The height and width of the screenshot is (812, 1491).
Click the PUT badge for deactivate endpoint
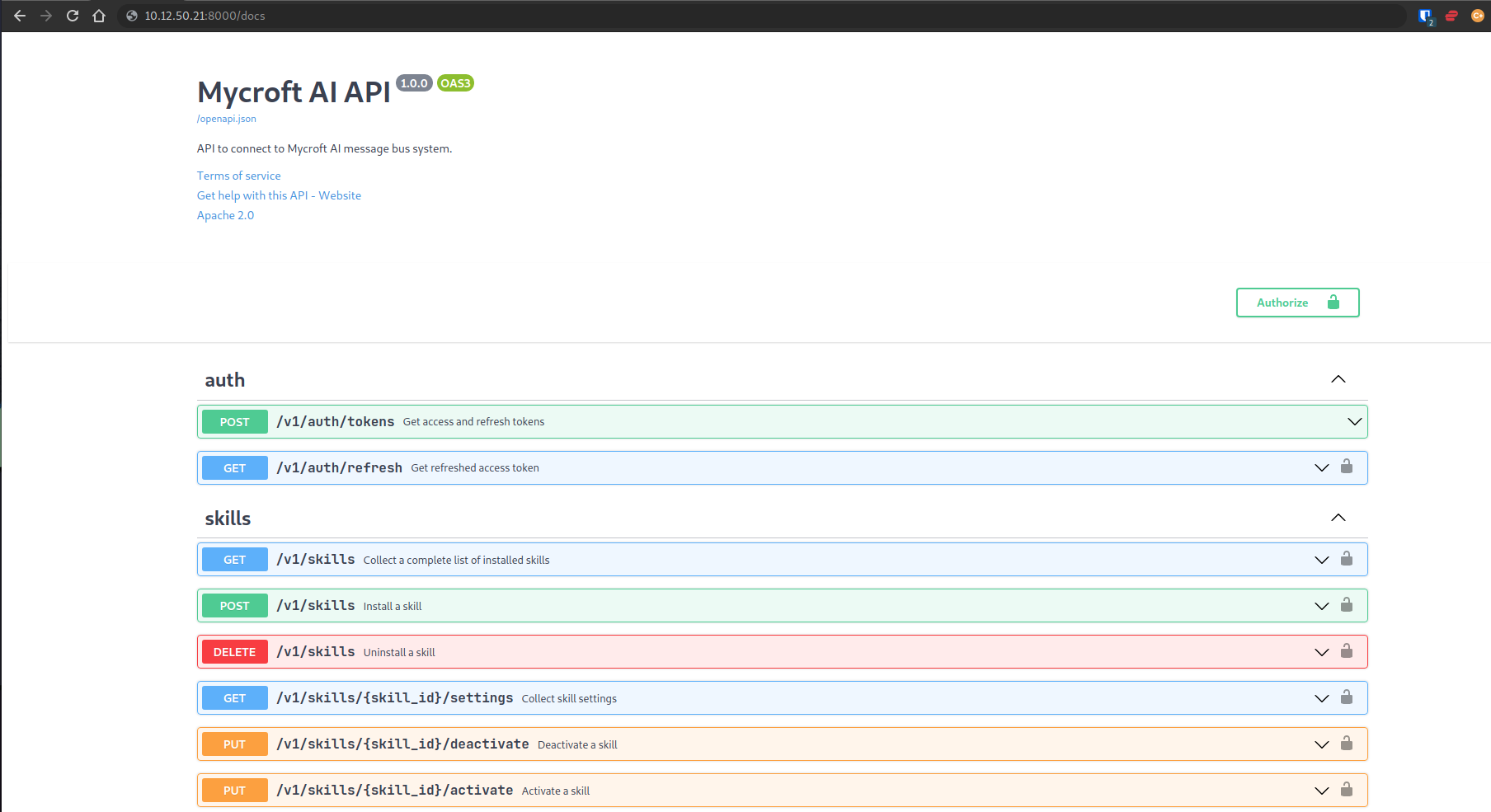234,744
